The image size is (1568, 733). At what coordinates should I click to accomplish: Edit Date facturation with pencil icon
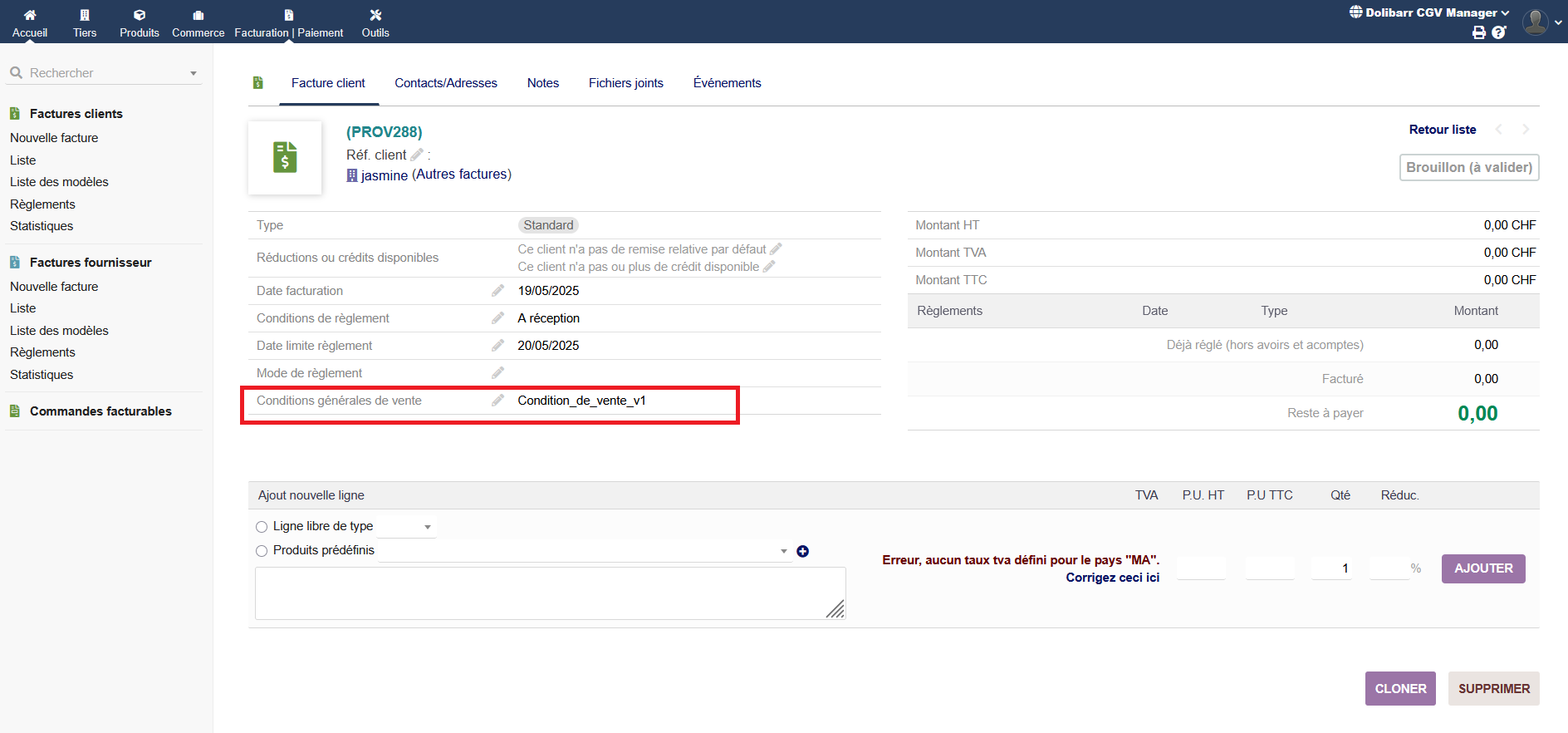(x=497, y=291)
